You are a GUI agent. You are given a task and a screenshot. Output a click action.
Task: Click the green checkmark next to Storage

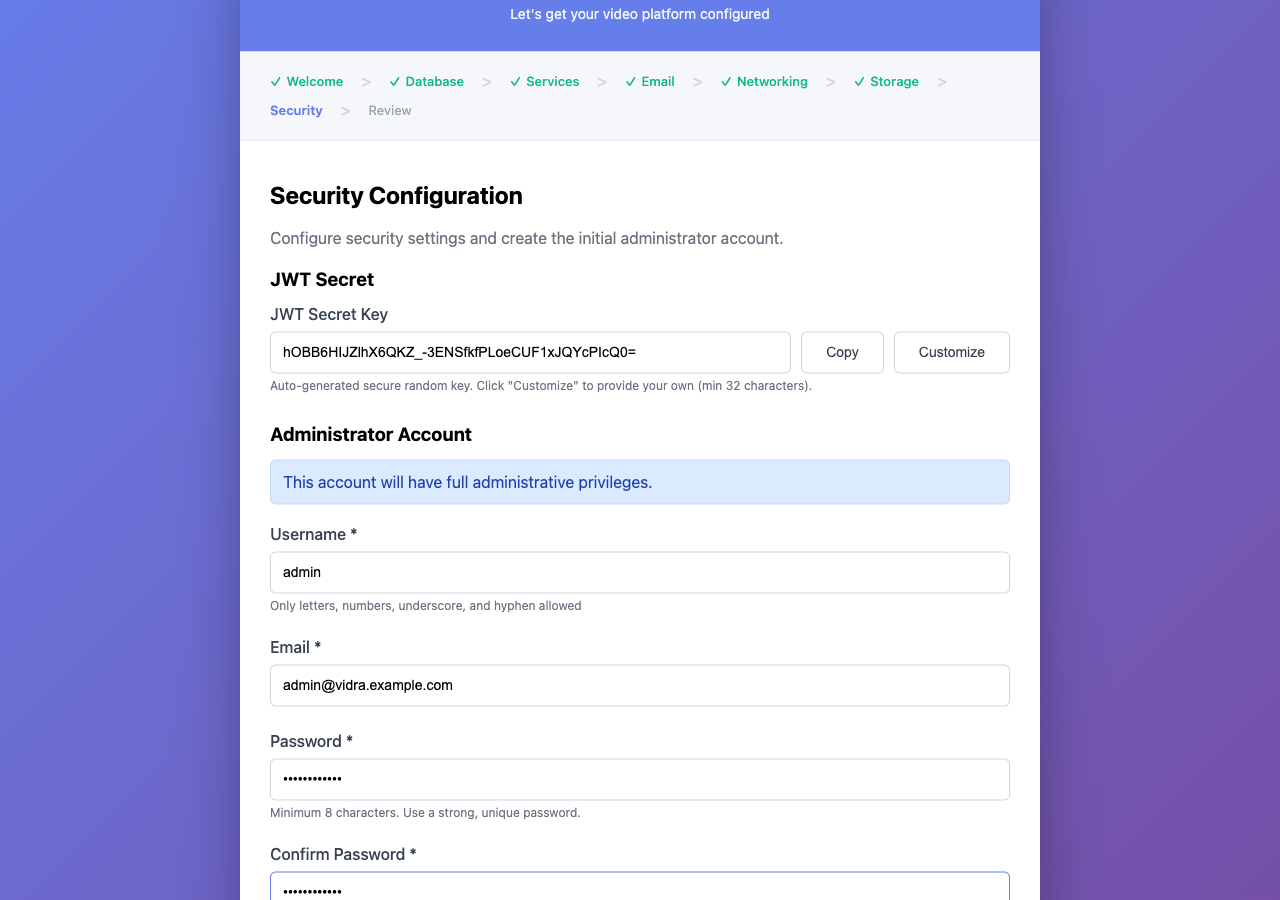coord(858,81)
